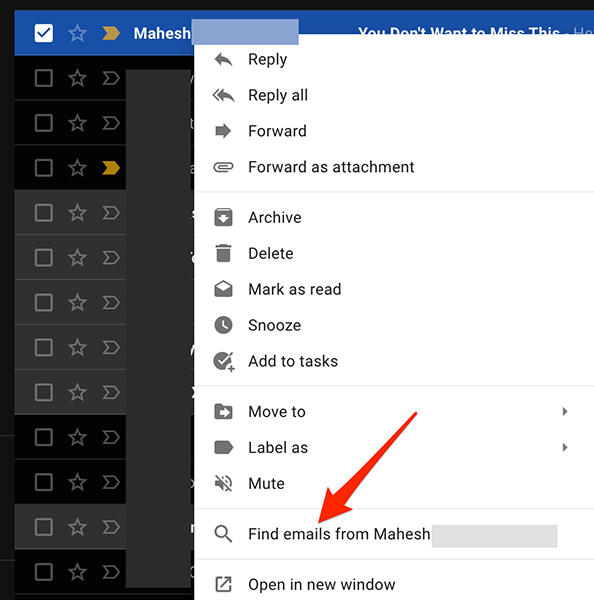Viewport: 594px width, 600px height.
Task: Open the "You Don't Want to Miss This" subject
Action: click(x=459, y=31)
